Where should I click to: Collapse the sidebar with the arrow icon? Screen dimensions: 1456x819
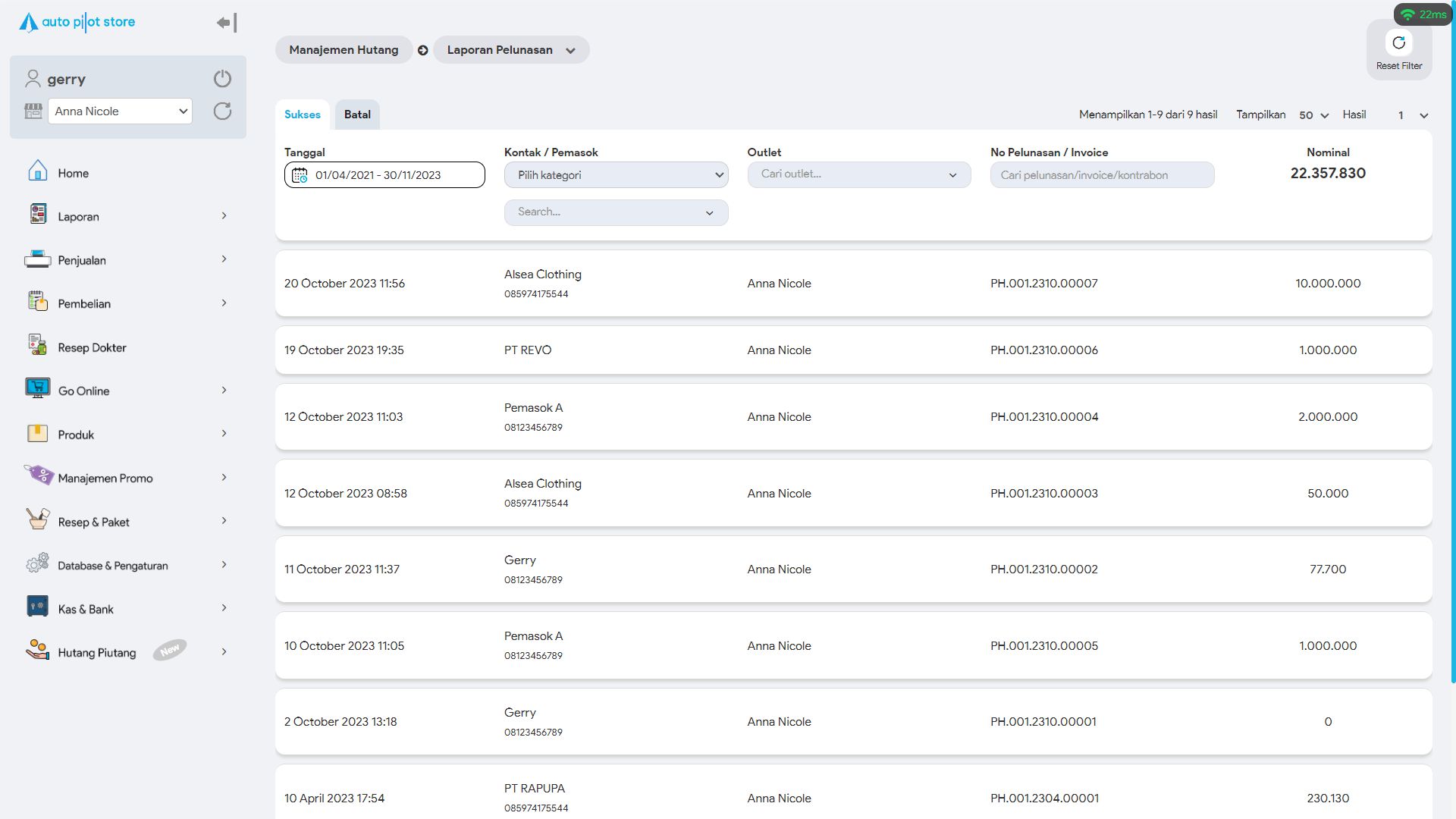[x=226, y=23]
